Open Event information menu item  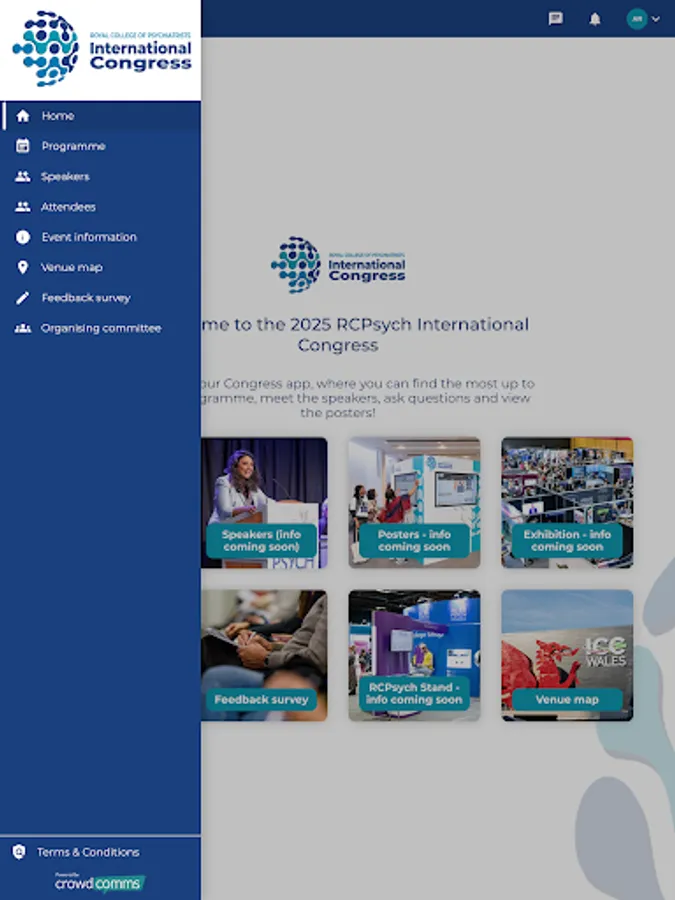click(x=100, y=237)
